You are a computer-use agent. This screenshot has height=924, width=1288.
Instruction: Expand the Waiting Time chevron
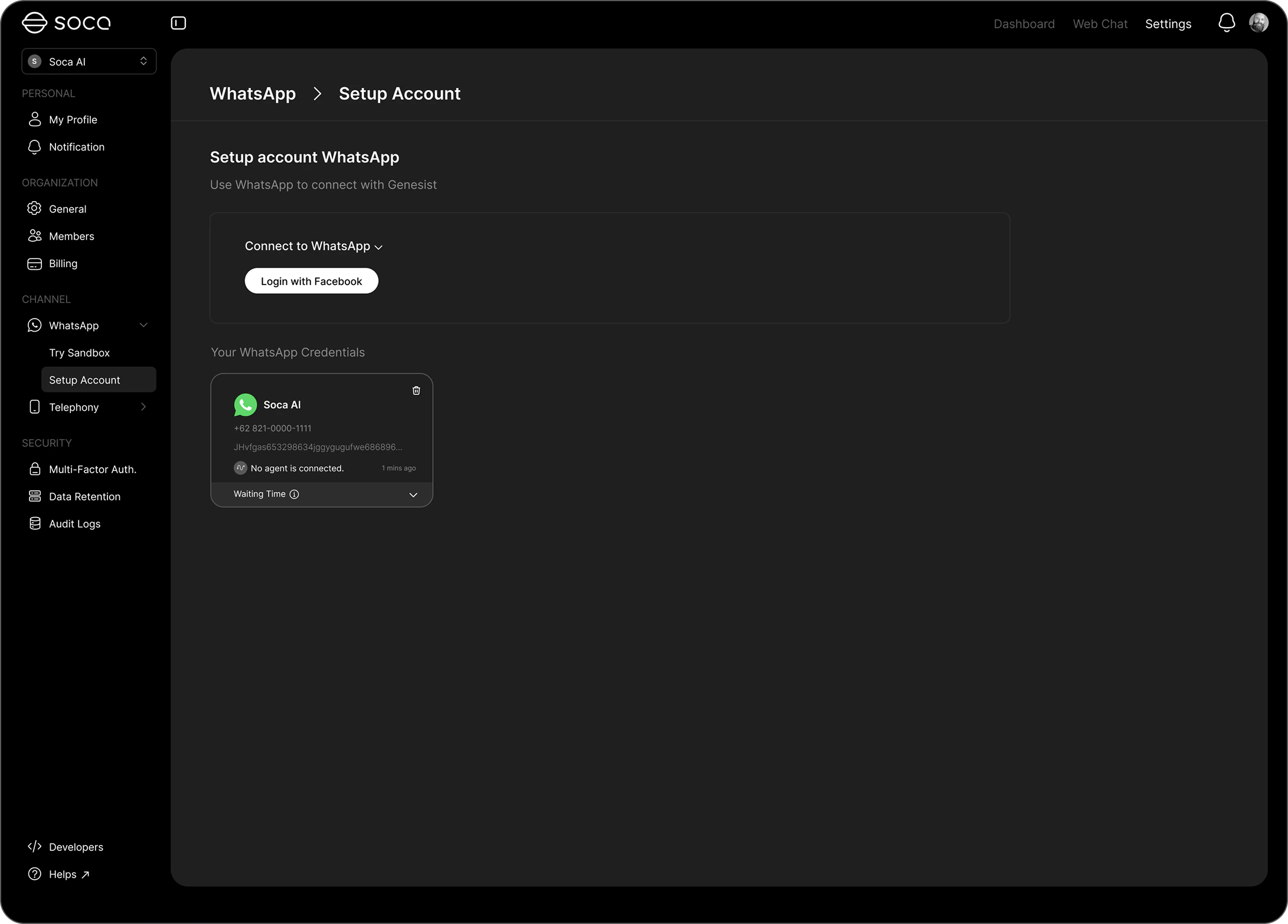pyautogui.click(x=413, y=495)
